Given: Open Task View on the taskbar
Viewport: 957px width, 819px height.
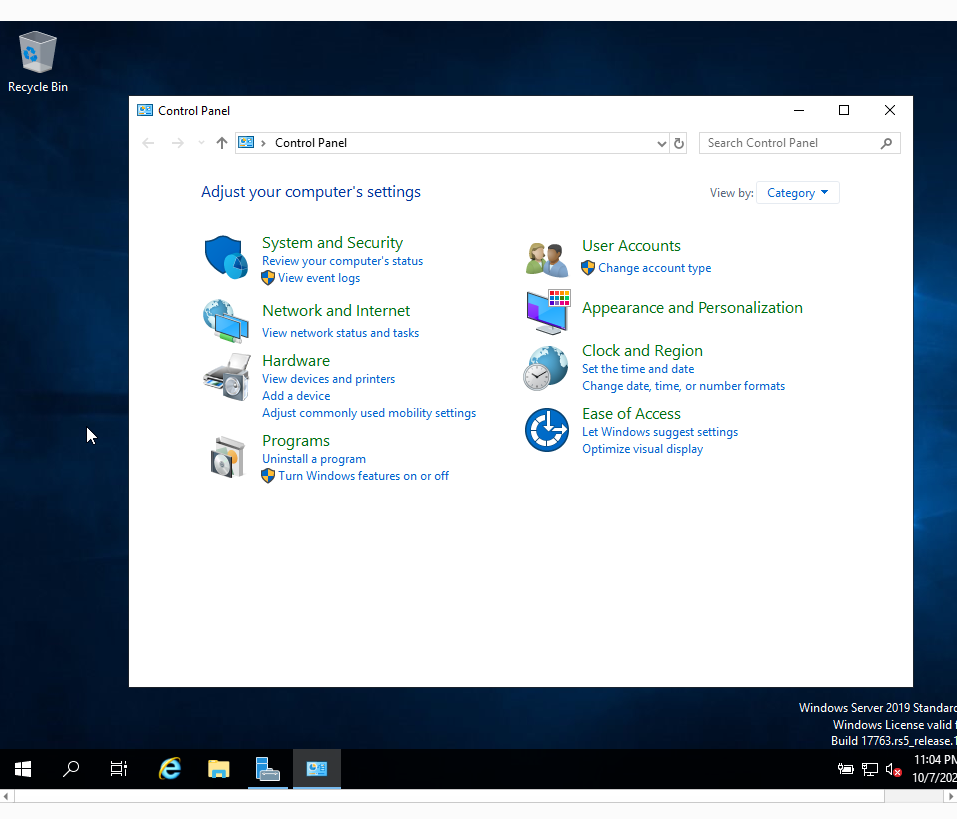Looking at the screenshot, I should (118, 768).
